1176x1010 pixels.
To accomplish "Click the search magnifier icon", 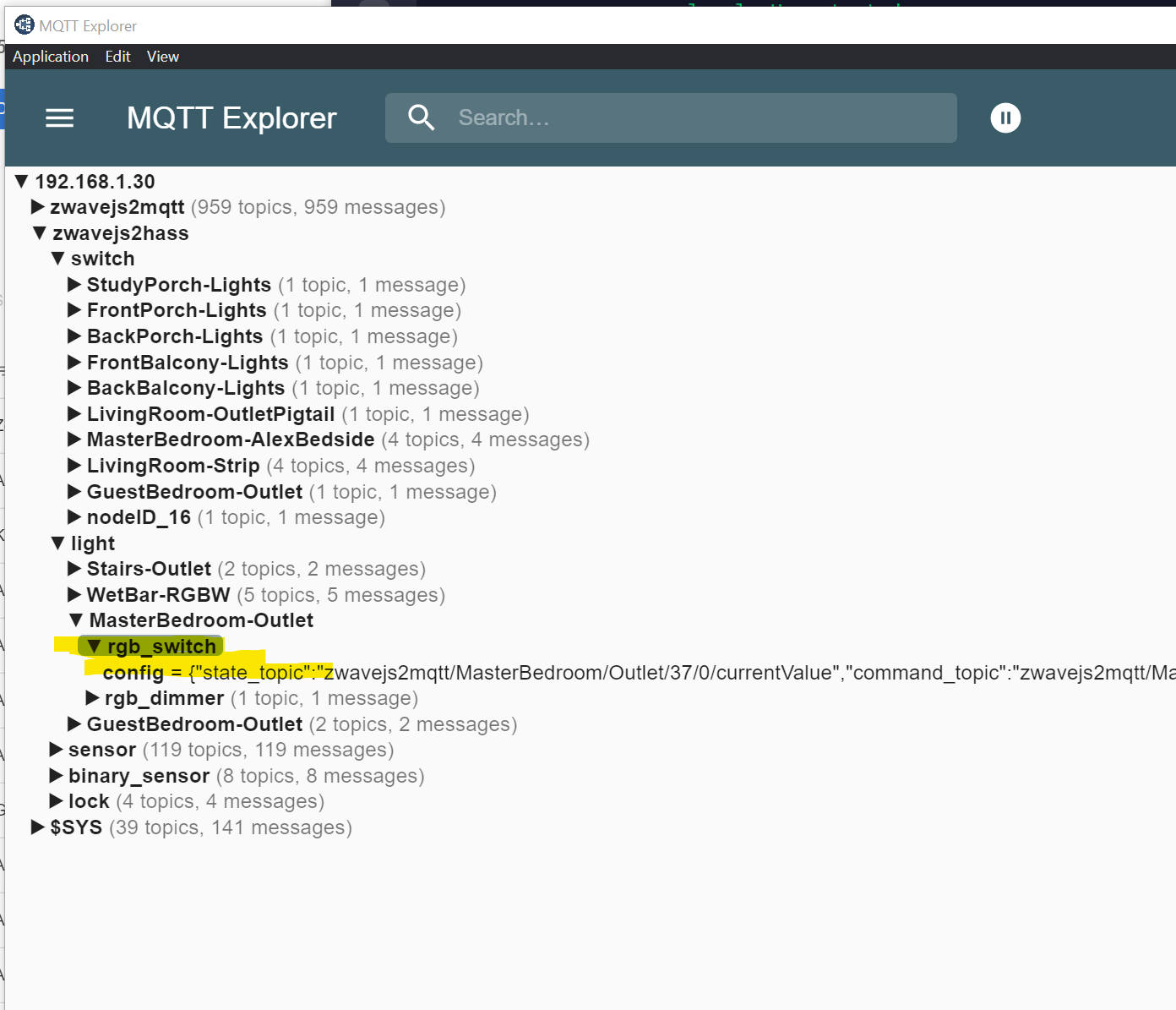I will (x=421, y=118).
